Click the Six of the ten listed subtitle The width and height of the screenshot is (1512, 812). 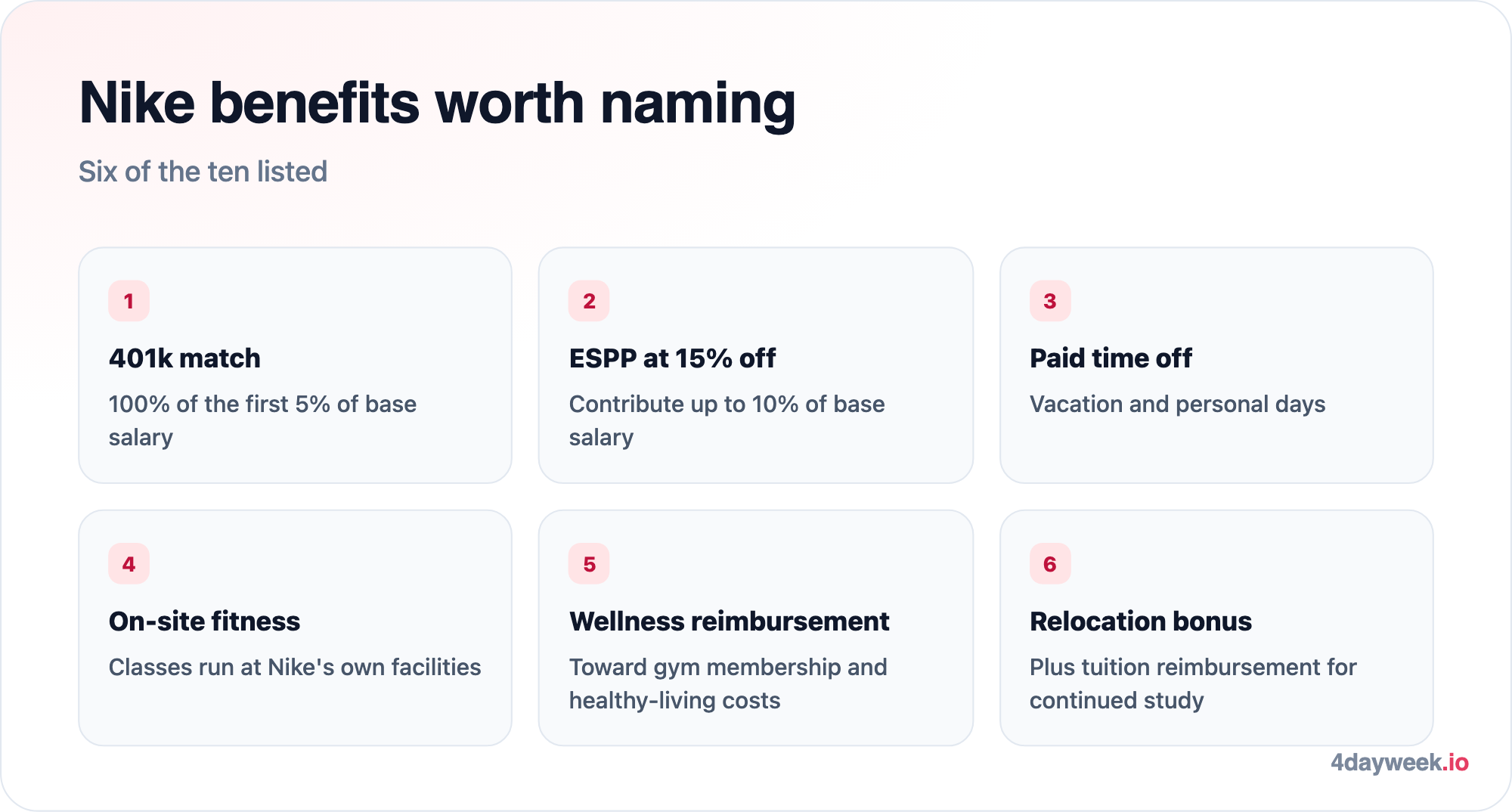point(203,172)
